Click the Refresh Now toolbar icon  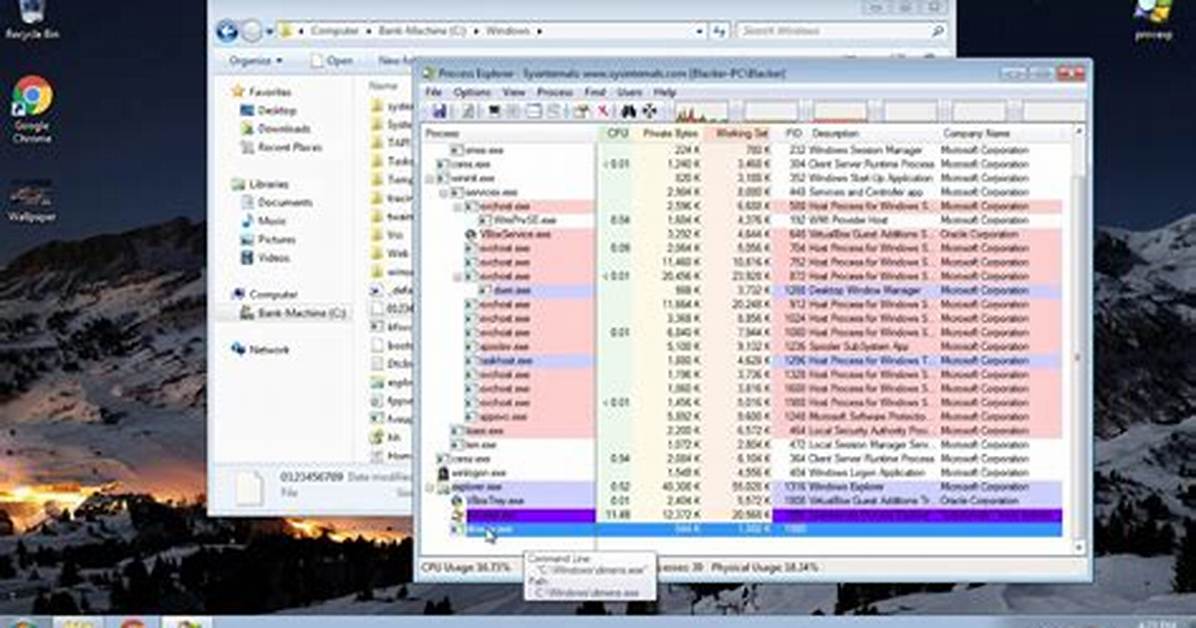click(468, 111)
